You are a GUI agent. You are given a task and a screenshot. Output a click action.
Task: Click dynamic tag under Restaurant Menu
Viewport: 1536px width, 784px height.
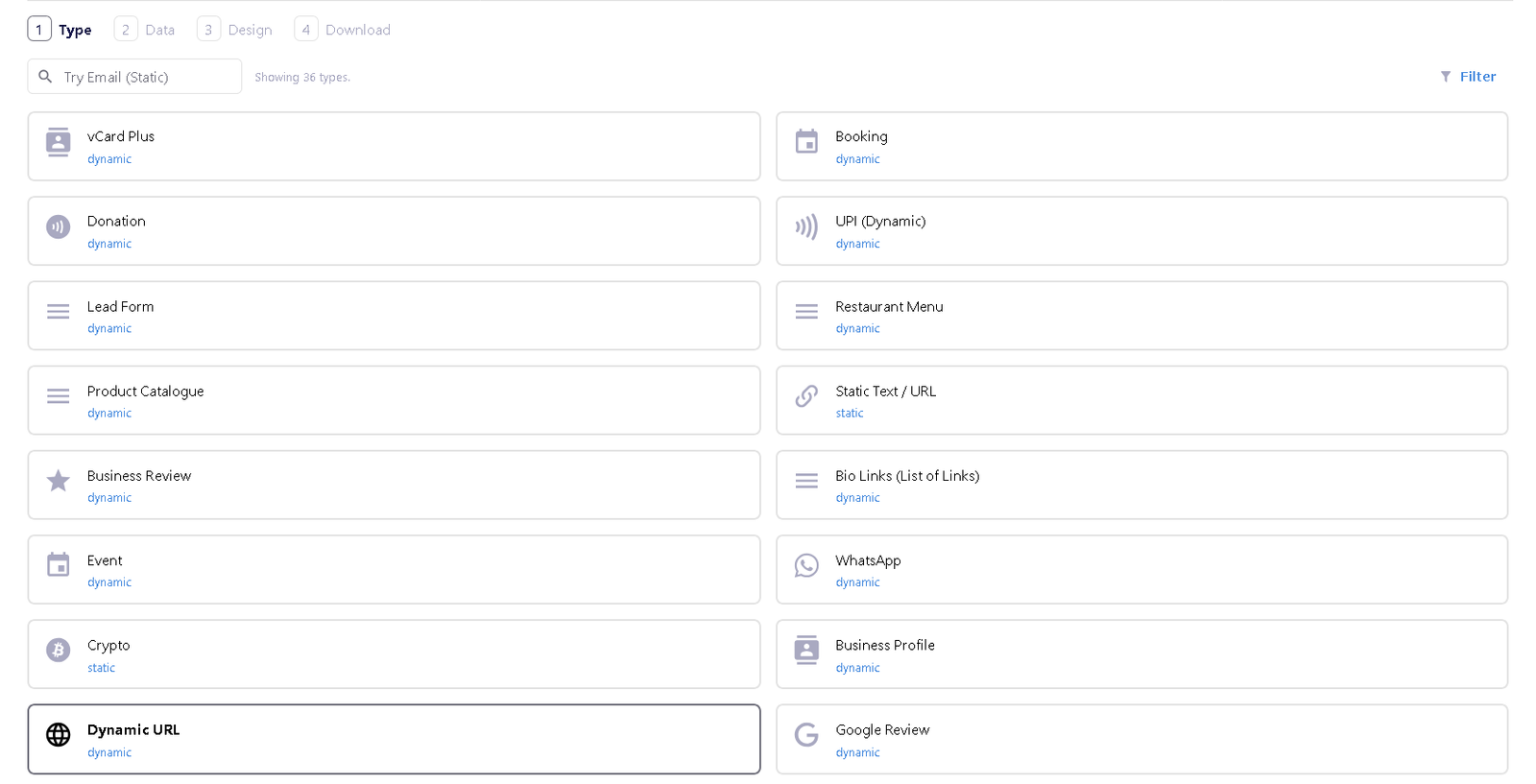(857, 328)
